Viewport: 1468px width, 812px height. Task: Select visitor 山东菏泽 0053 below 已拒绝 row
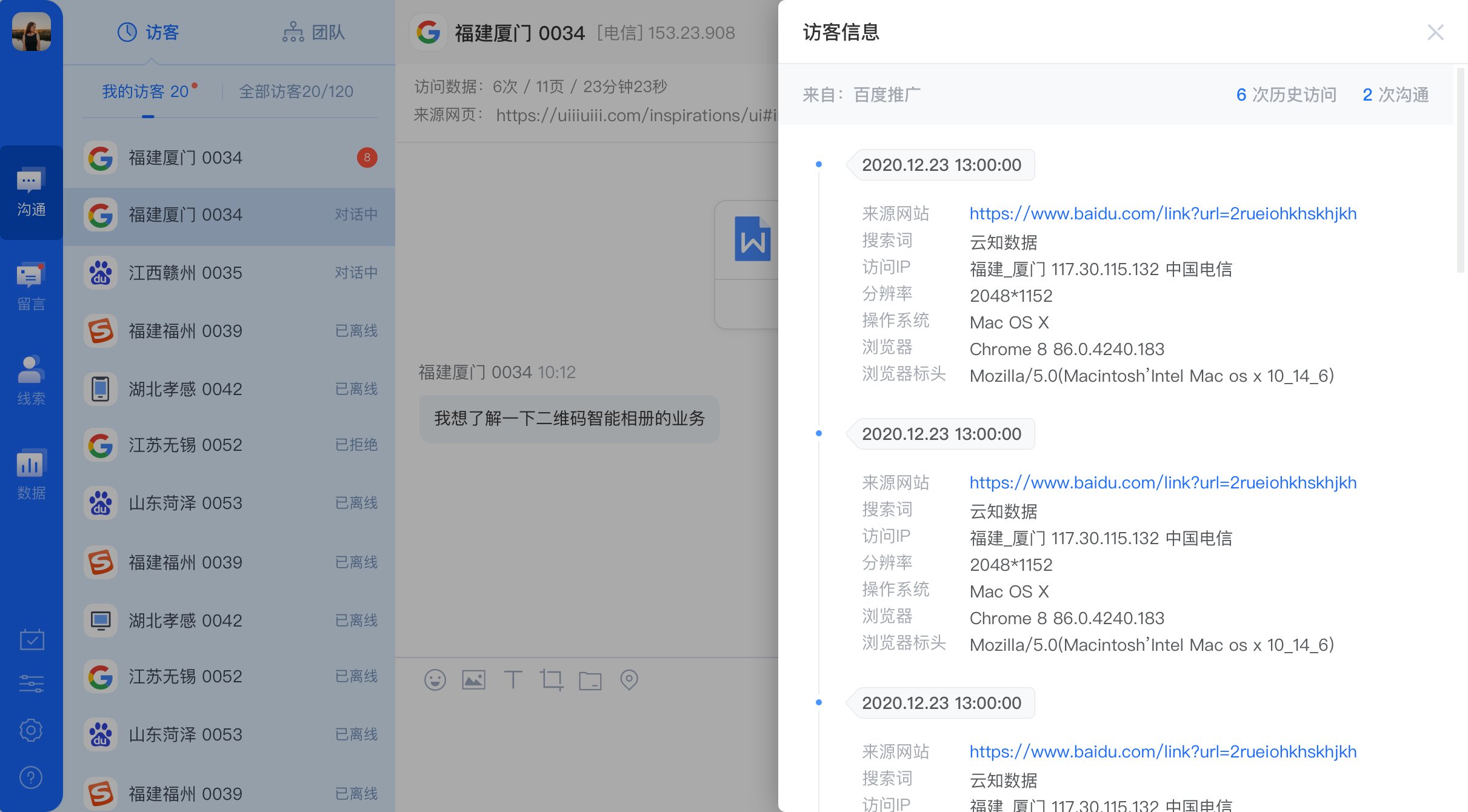(x=229, y=503)
